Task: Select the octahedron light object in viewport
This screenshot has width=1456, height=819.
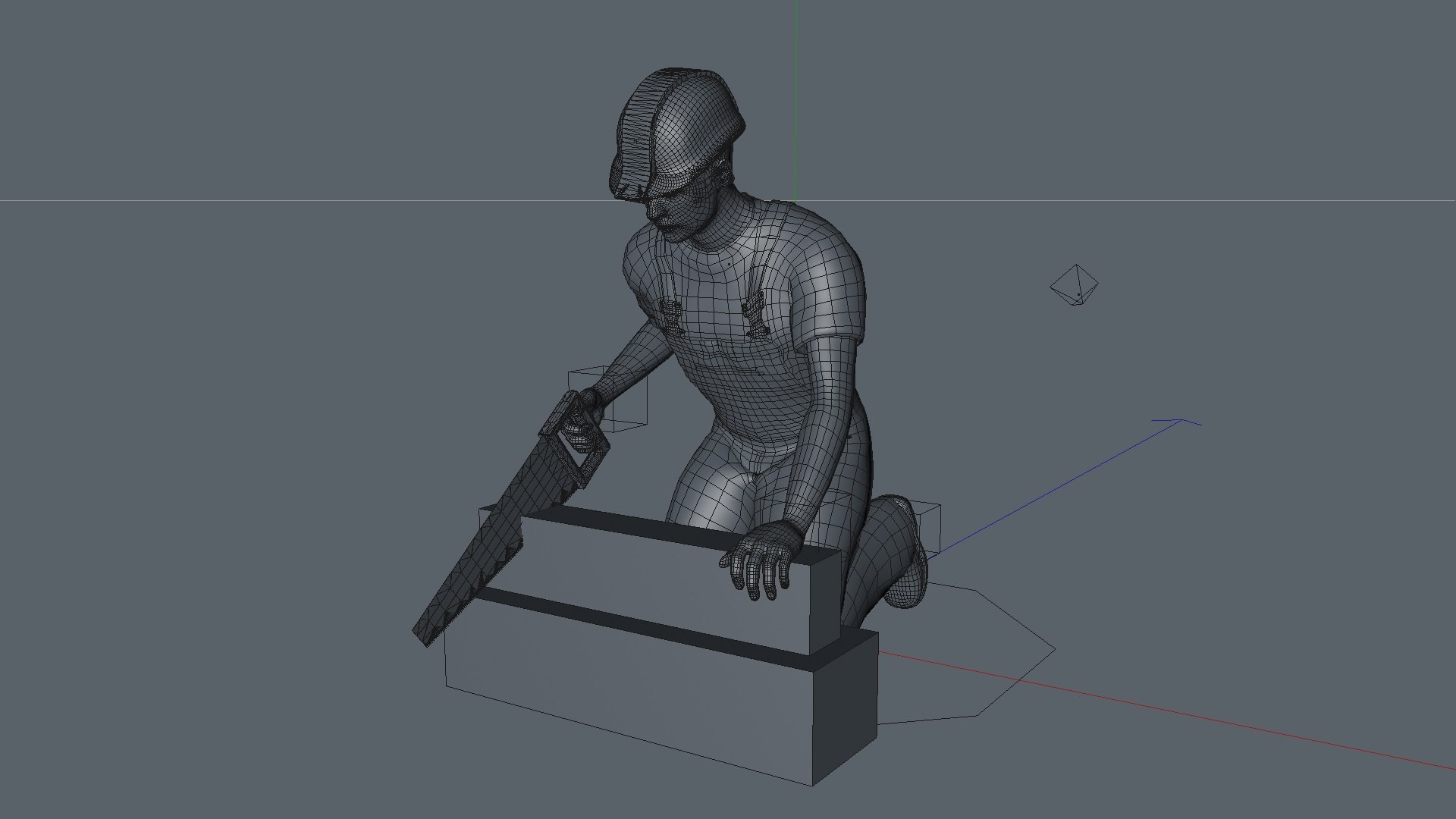Action: pyautogui.click(x=1074, y=286)
